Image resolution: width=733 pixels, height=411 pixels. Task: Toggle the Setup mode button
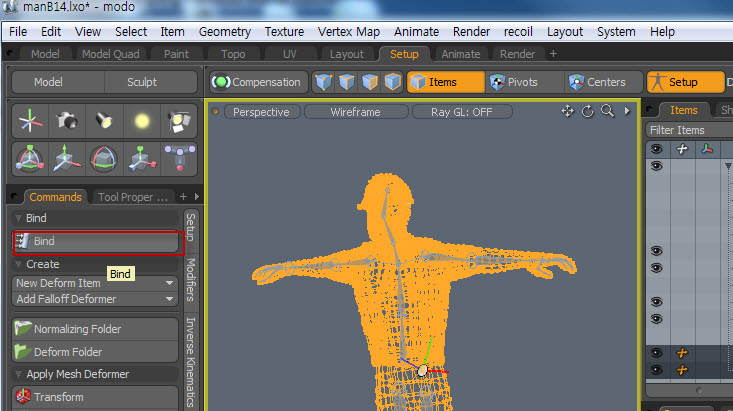[684, 82]
